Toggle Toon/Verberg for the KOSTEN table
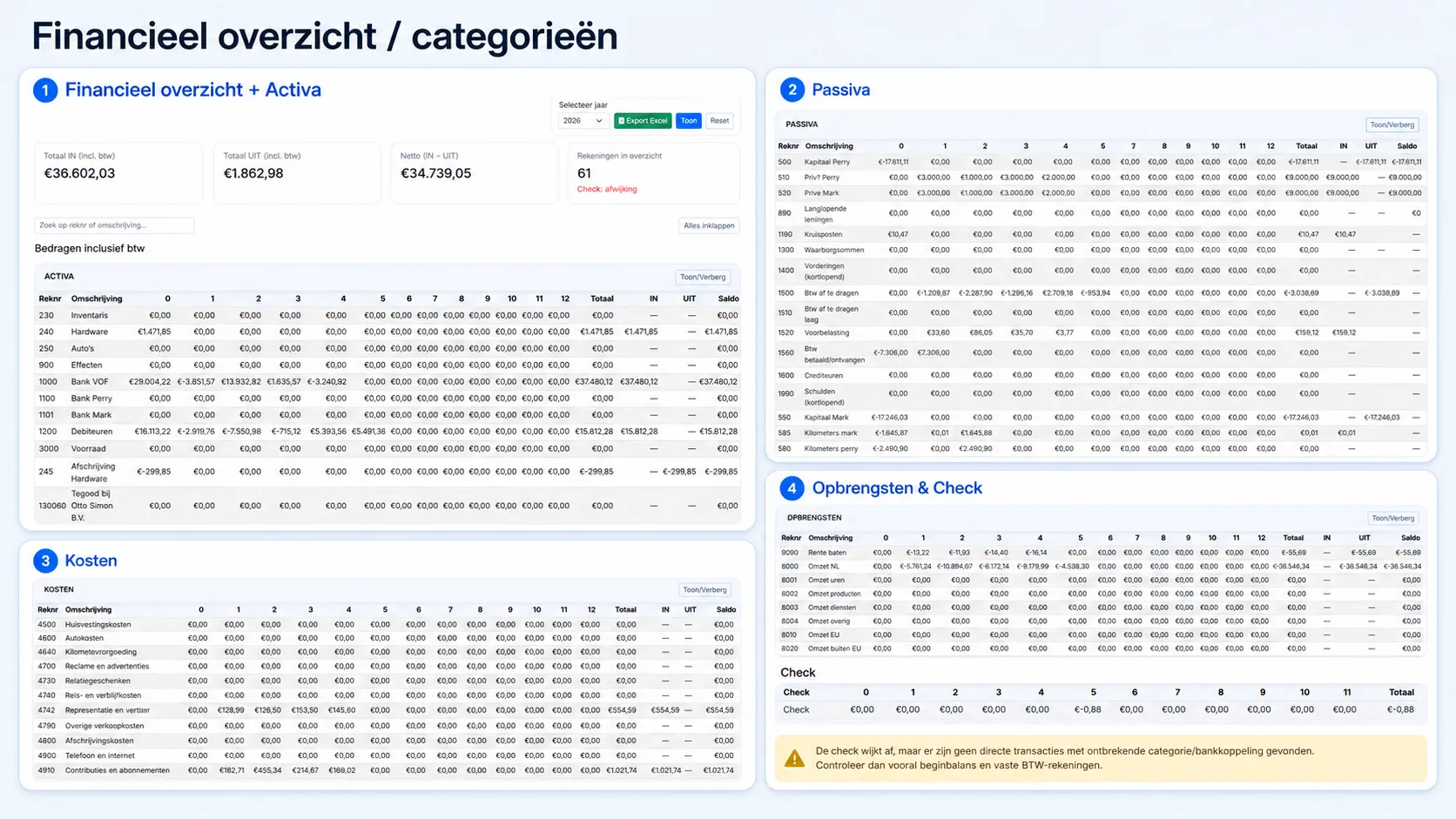The height and width of the screenshot is (819, 1456). tap(704, 590)
